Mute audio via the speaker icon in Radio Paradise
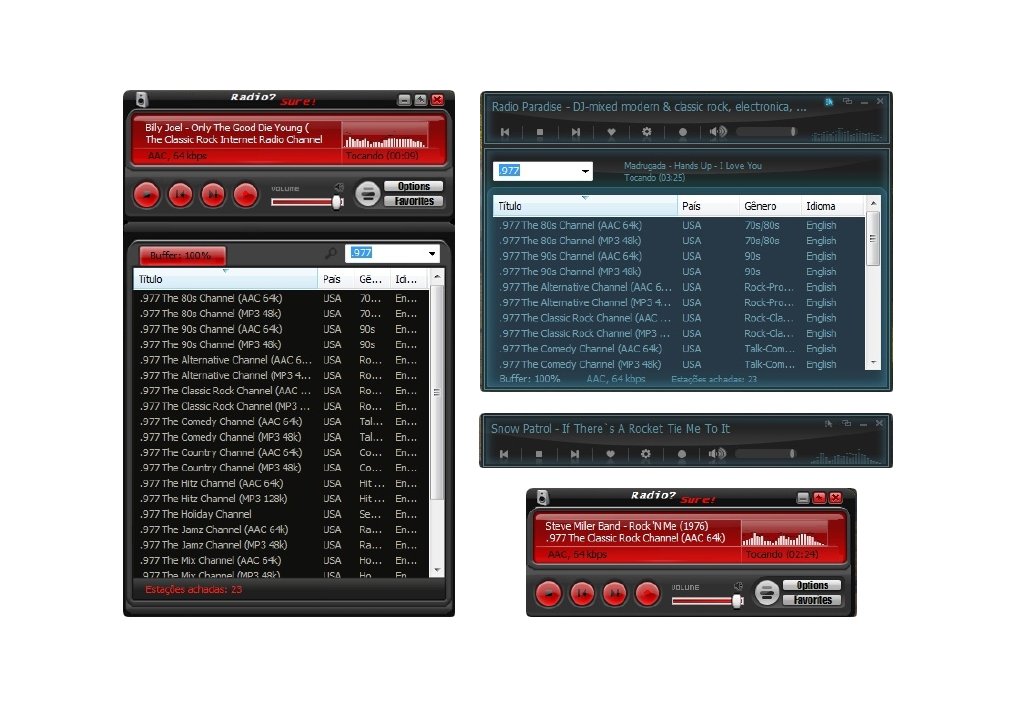 click(x=716, y=131)
